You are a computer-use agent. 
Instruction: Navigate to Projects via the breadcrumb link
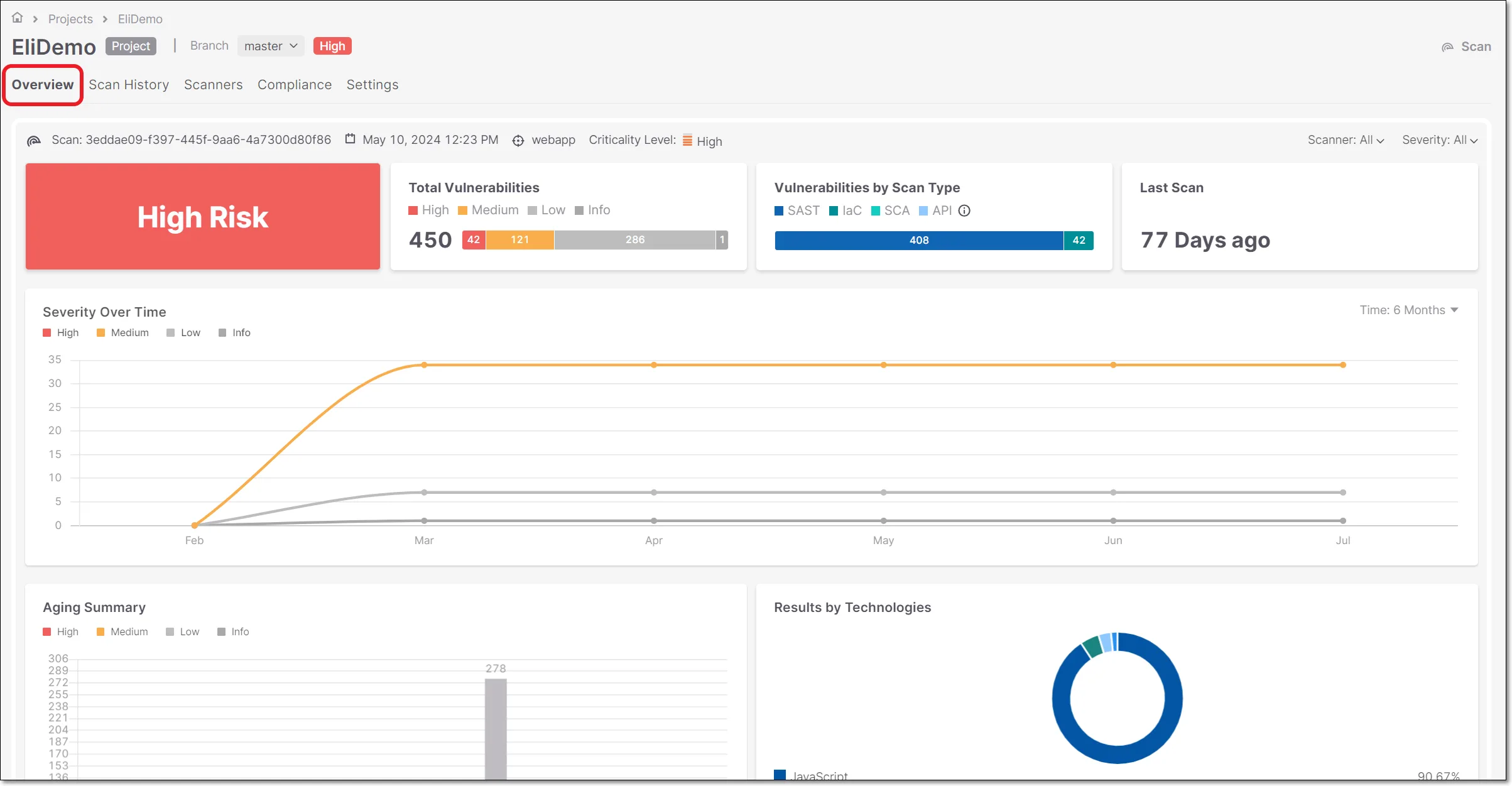point(70,18)
